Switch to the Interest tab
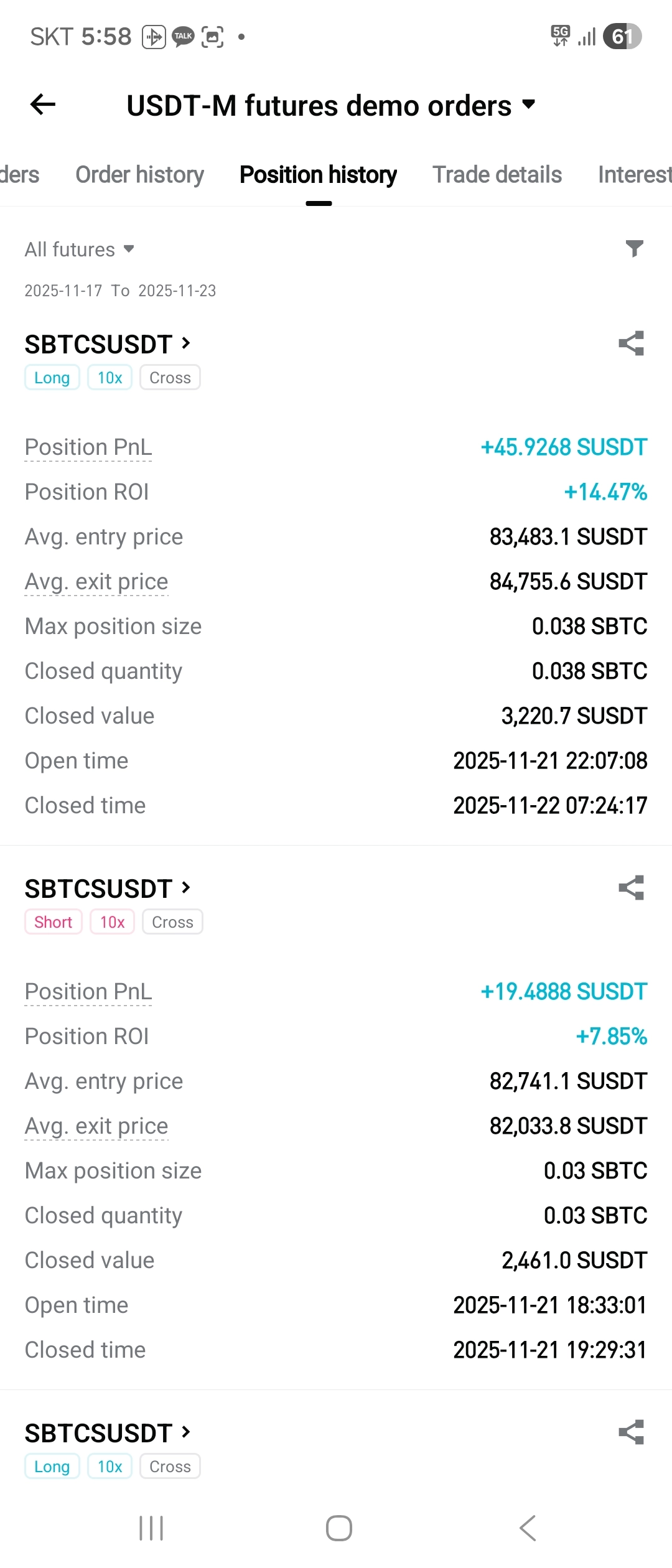Viewport: 672px width, 1568px height. 633,175
